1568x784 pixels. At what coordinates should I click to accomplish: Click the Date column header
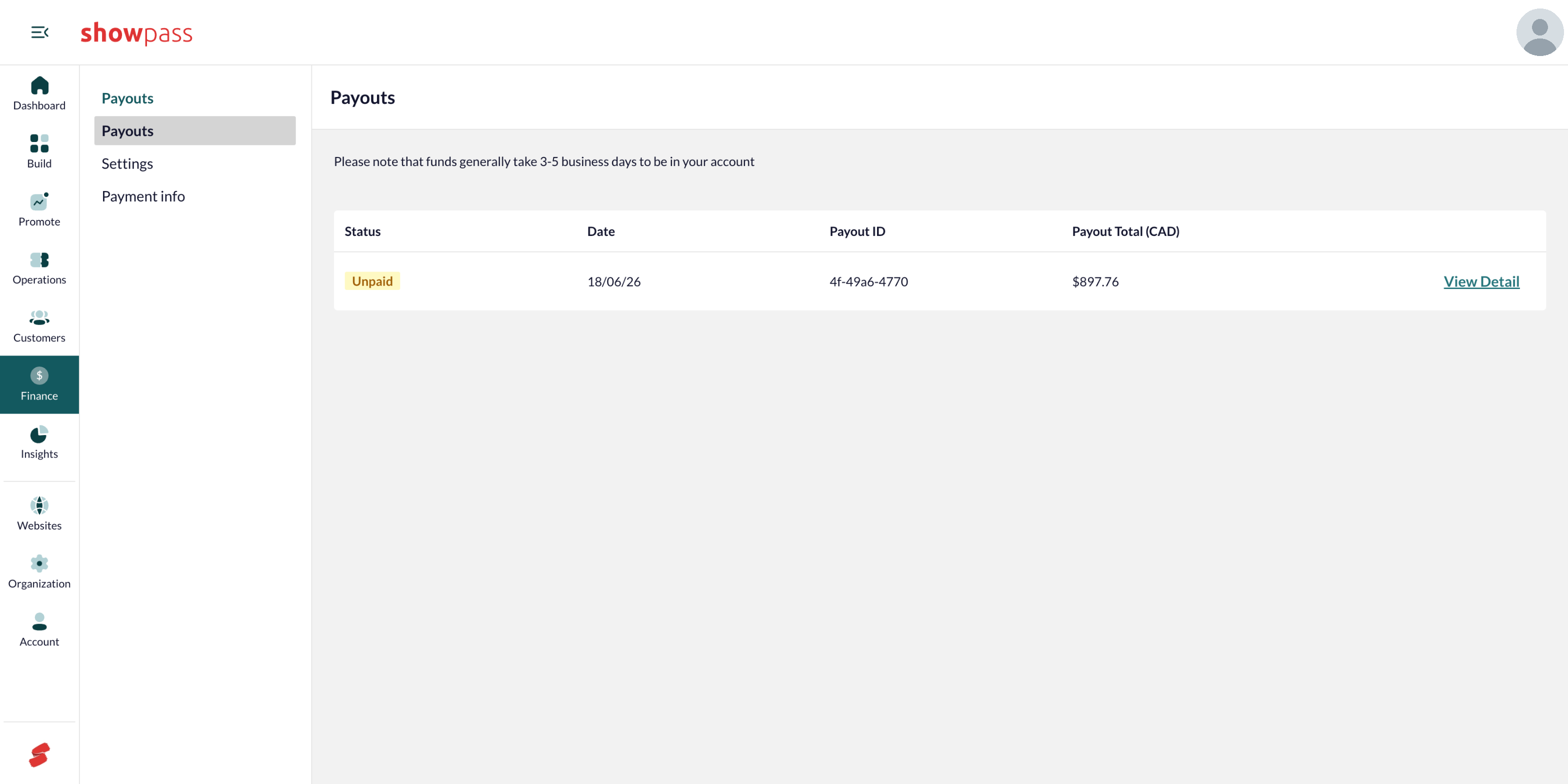pos(601,231)
